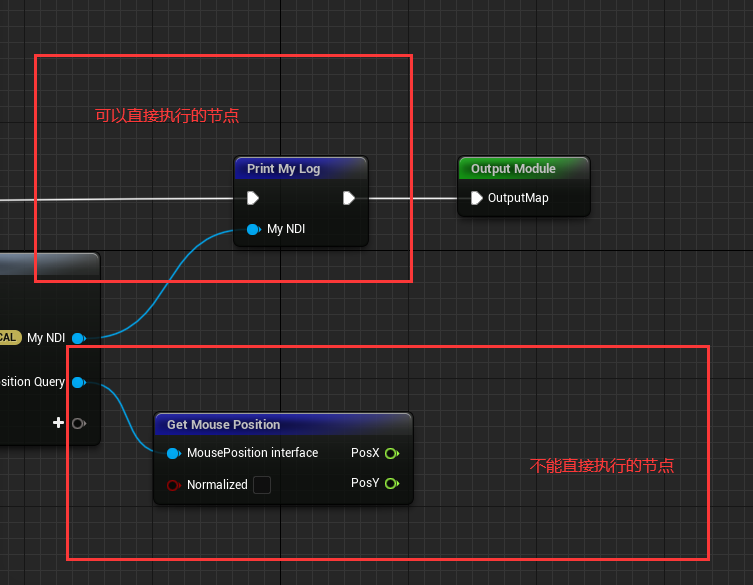Select My NDI input pin on Print My Log
This screenshot has width=753, height=585.
click(253, 229)
